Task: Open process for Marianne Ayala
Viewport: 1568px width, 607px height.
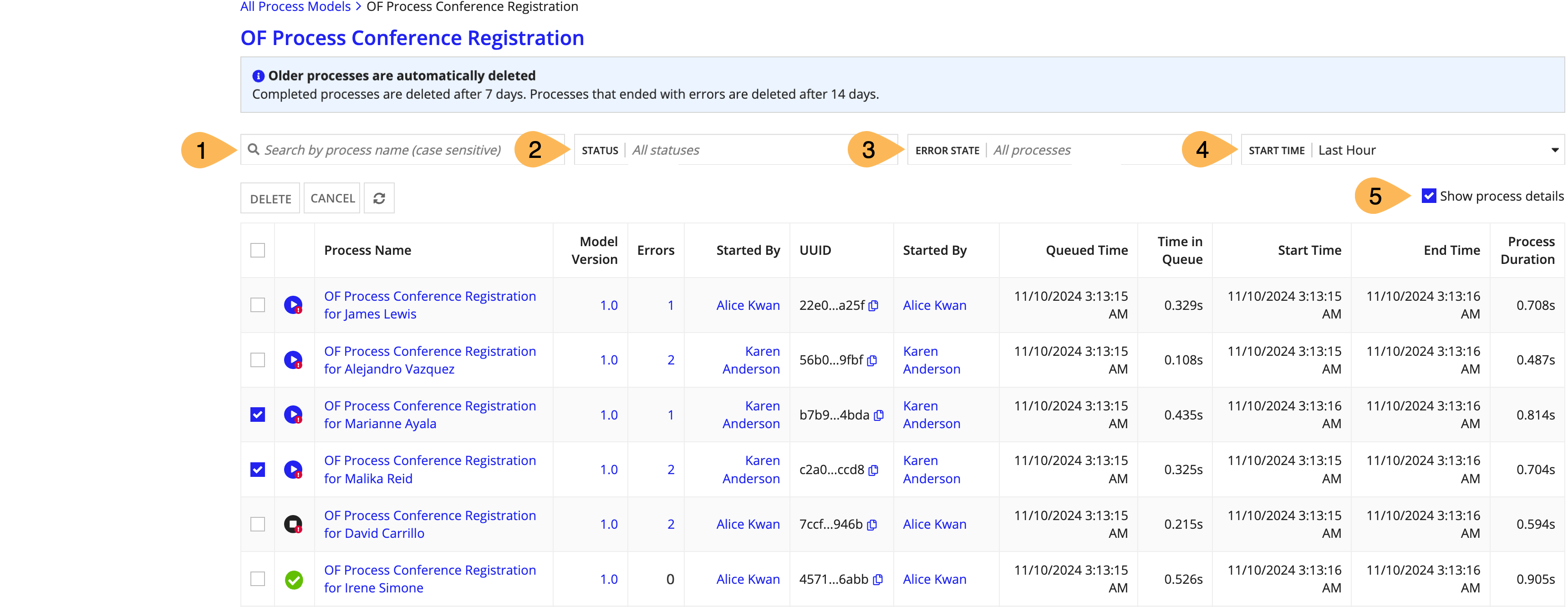Action: coord(430,415)
